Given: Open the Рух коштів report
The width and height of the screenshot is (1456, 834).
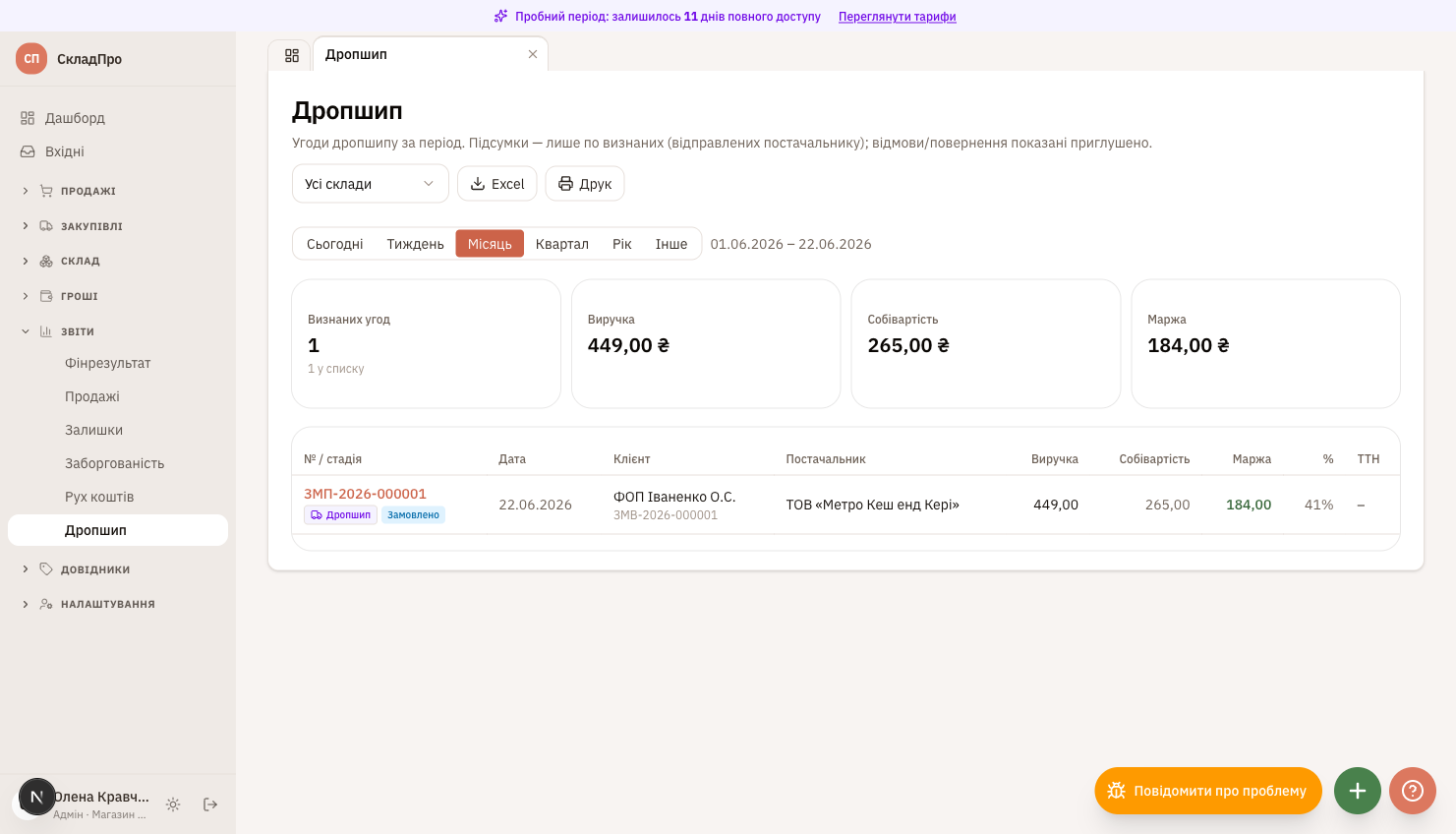Looking at the screenshot, I should pos(118,497).
